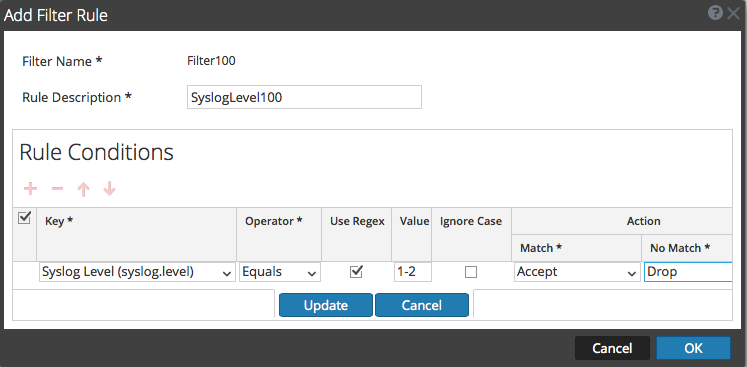Screen dimensions: 747x367
Task: Open the Equals operator dropdown
Action: point(280,272)
